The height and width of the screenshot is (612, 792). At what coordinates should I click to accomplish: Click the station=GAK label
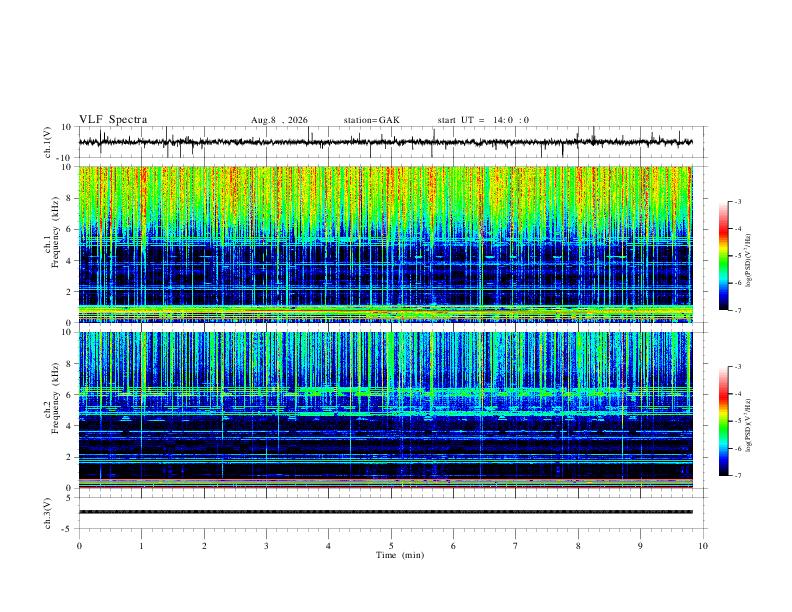tap(371, 120)
